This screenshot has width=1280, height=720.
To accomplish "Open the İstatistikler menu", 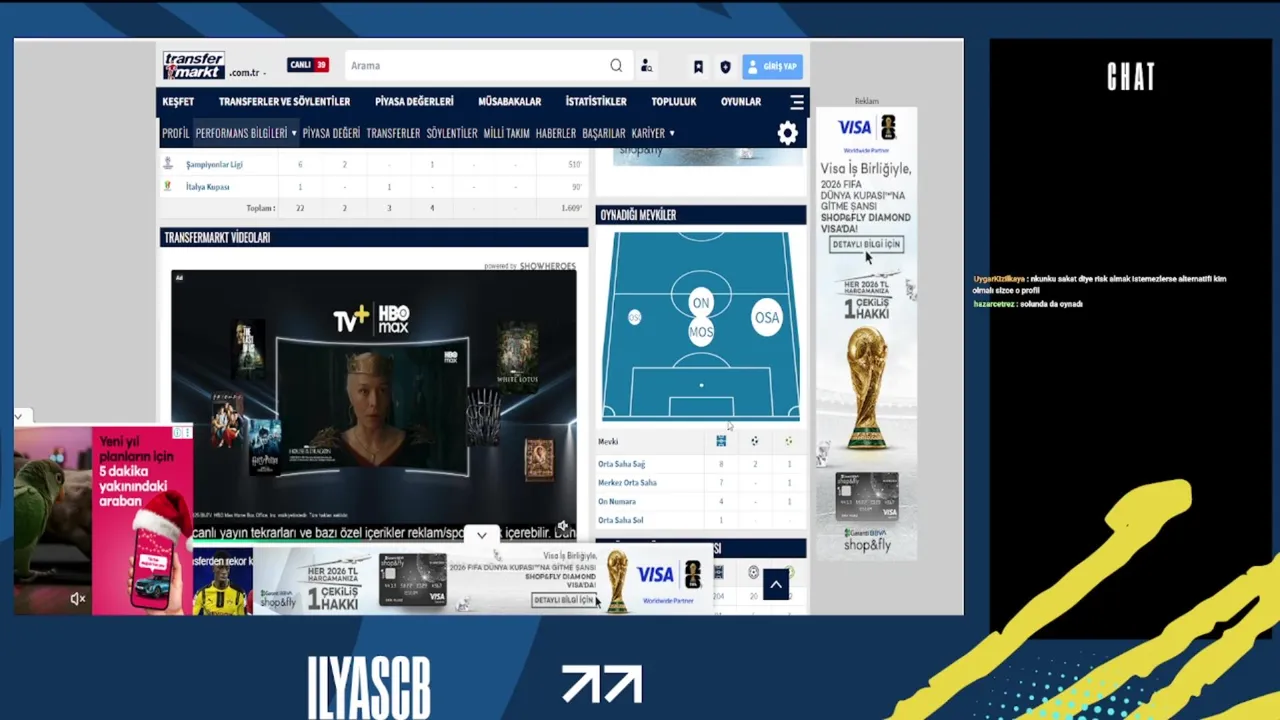I will 596,102.
